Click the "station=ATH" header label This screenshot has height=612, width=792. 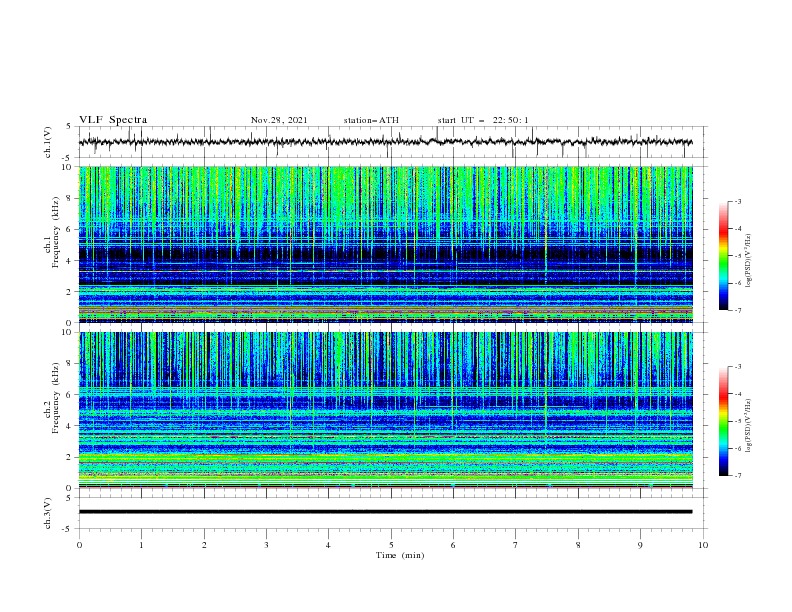pyautogui.click(x=371, y=120)
